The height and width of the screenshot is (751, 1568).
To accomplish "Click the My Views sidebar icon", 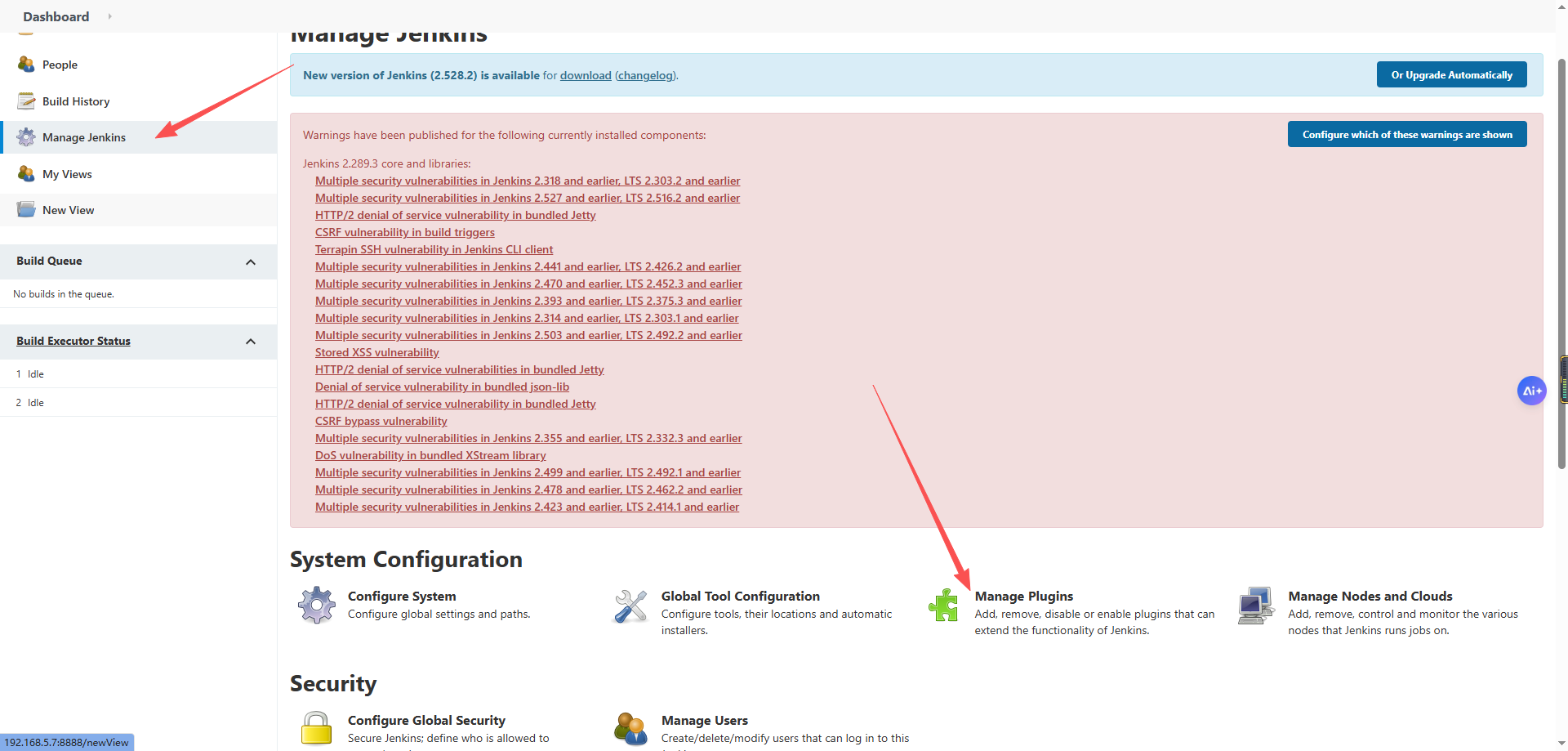I will pos(26,174).
